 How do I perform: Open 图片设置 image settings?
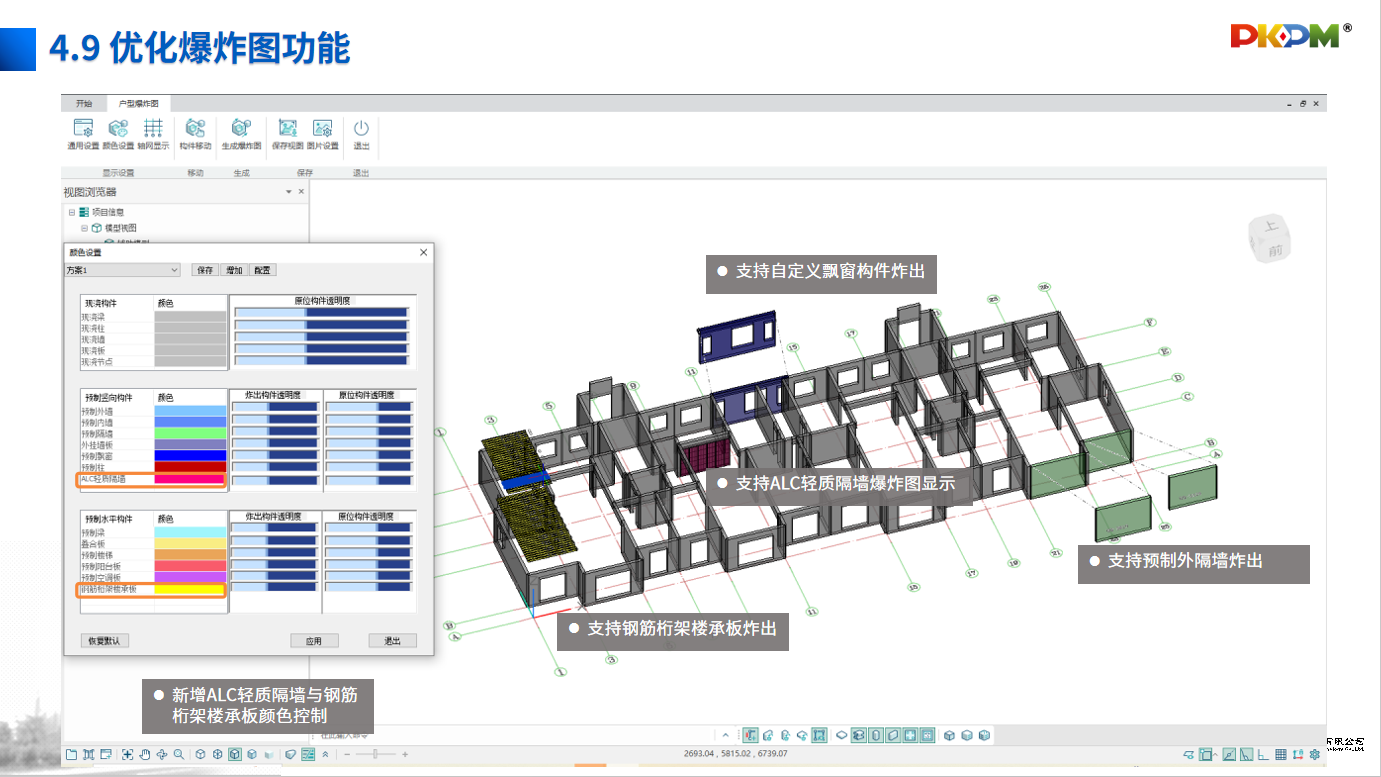pyautogui.click(x=322, y=129)
